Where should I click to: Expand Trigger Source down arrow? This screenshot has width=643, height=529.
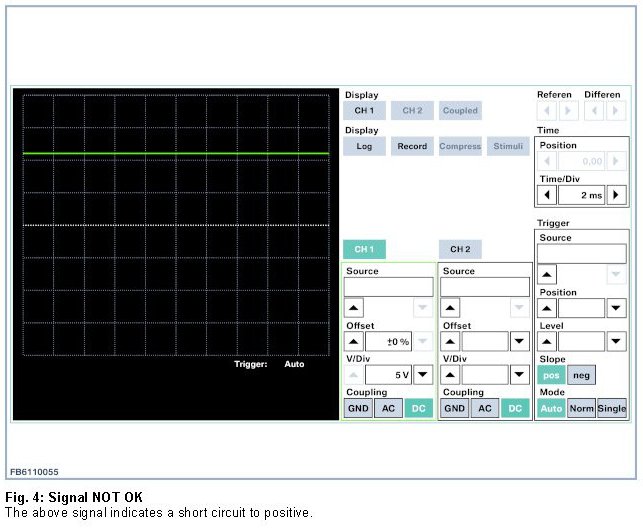pyautogui.click(x=617, y=275)
